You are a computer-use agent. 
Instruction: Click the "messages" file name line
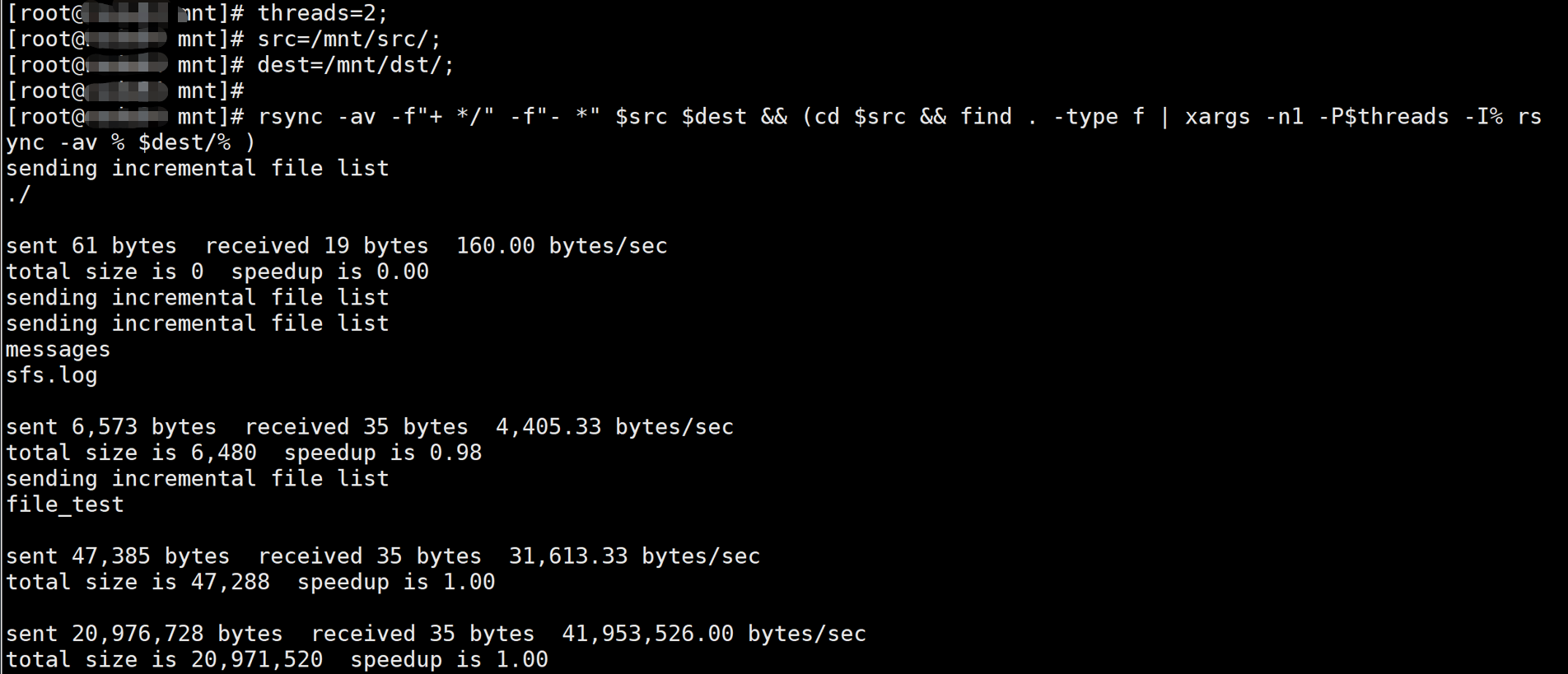(x=58, y=350)
